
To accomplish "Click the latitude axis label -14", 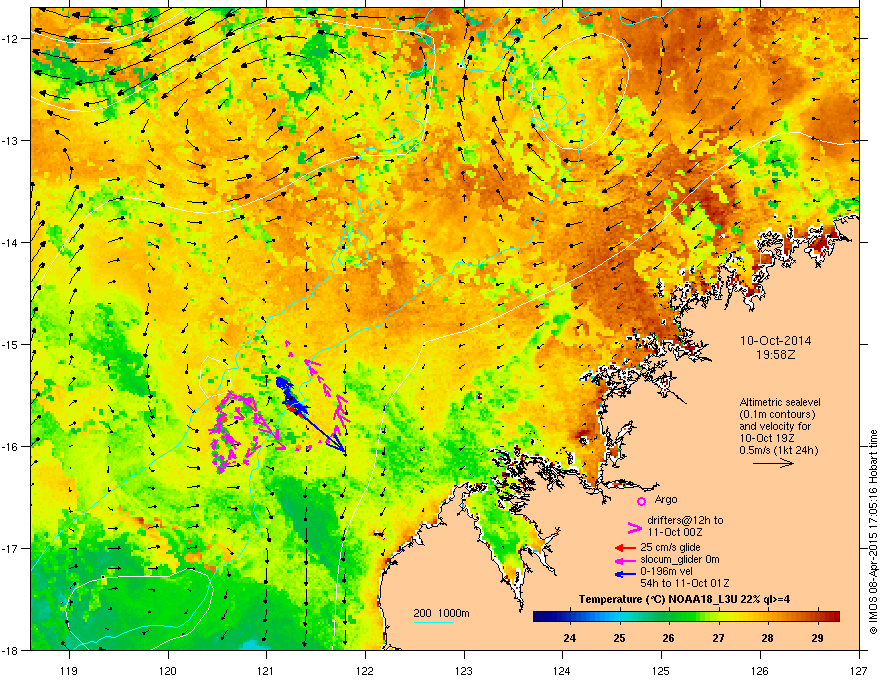I will coord(11,242).
